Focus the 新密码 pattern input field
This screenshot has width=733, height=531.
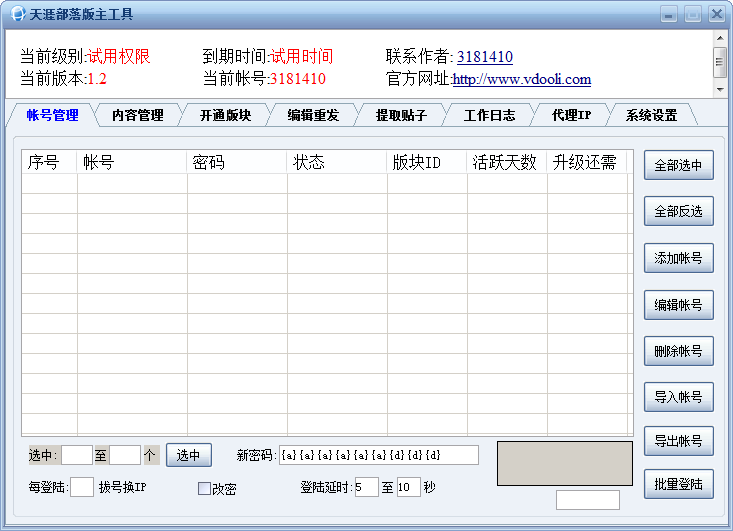pos(379,455)
